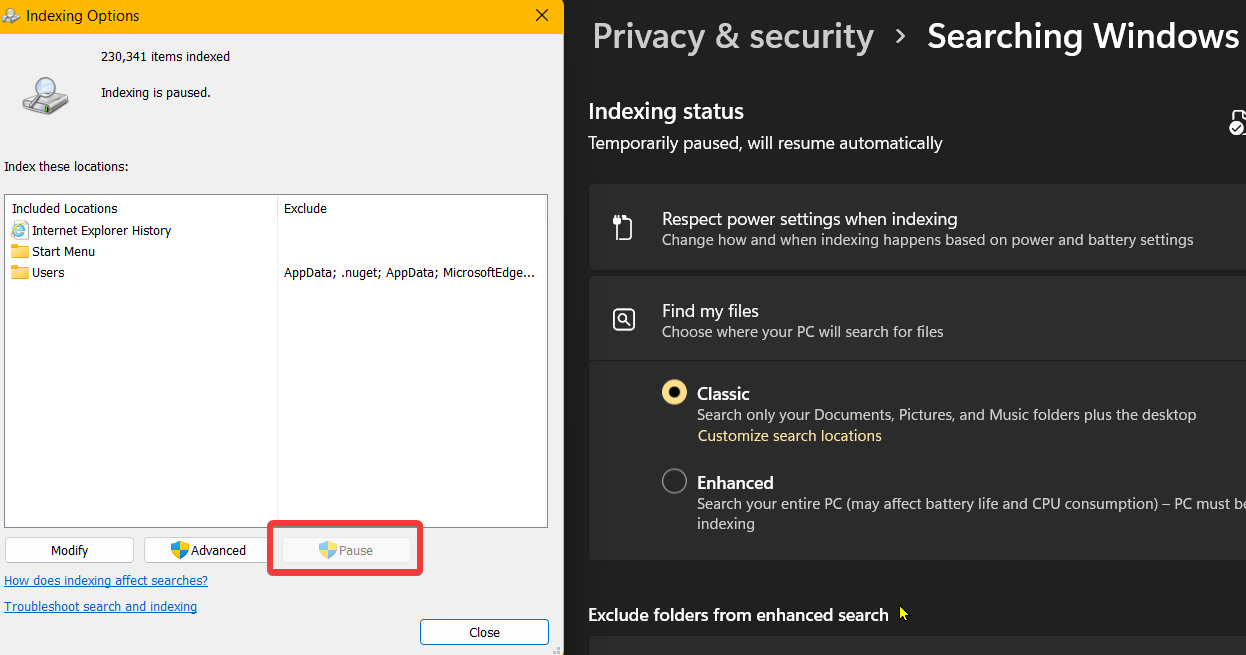This screenshot has width=1246, height=655.
Task: Enable the Enhanced search radio button
Action: click(674, 482)
